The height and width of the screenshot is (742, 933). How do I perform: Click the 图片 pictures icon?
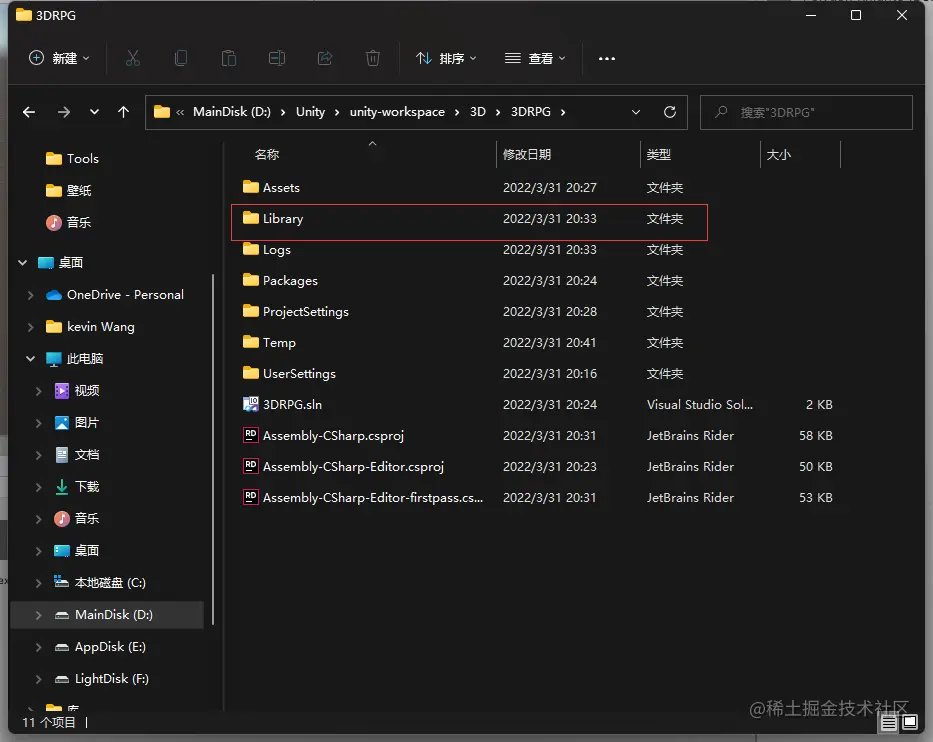62,422
